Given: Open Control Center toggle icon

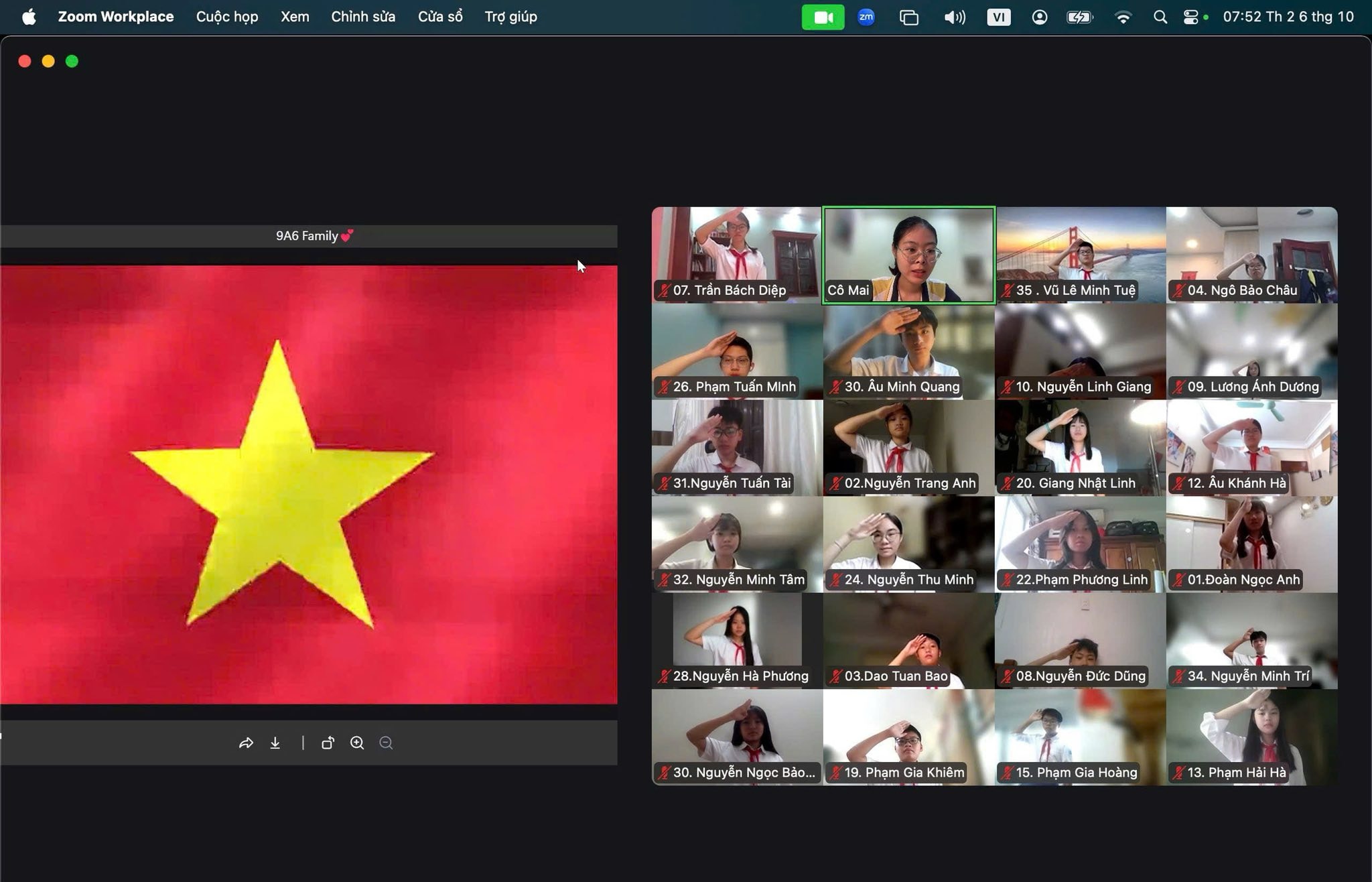Looking at the screenshot, I should [1191, 17].
